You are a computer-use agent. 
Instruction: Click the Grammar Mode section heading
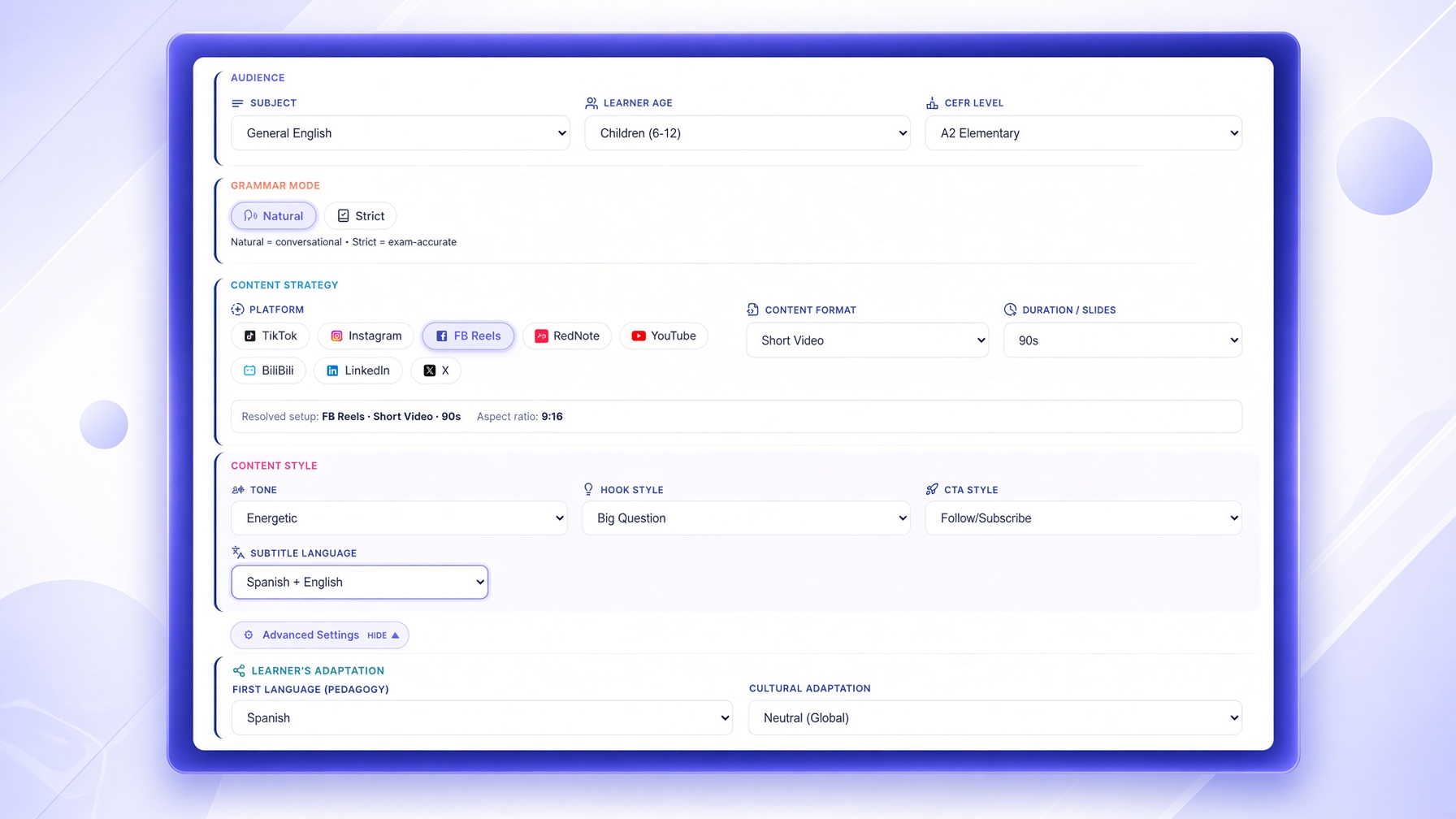click(x=275, y=185)
